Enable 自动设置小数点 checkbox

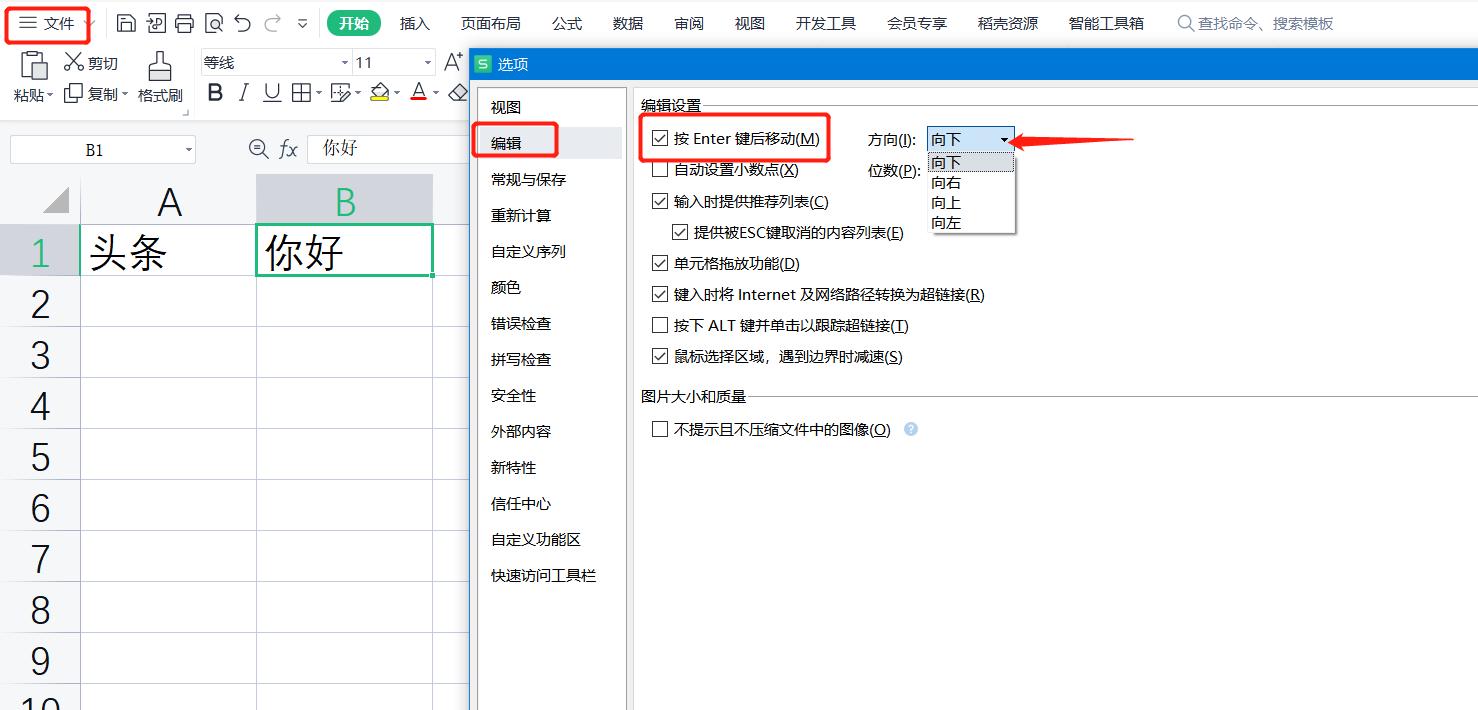pos(658,169)
